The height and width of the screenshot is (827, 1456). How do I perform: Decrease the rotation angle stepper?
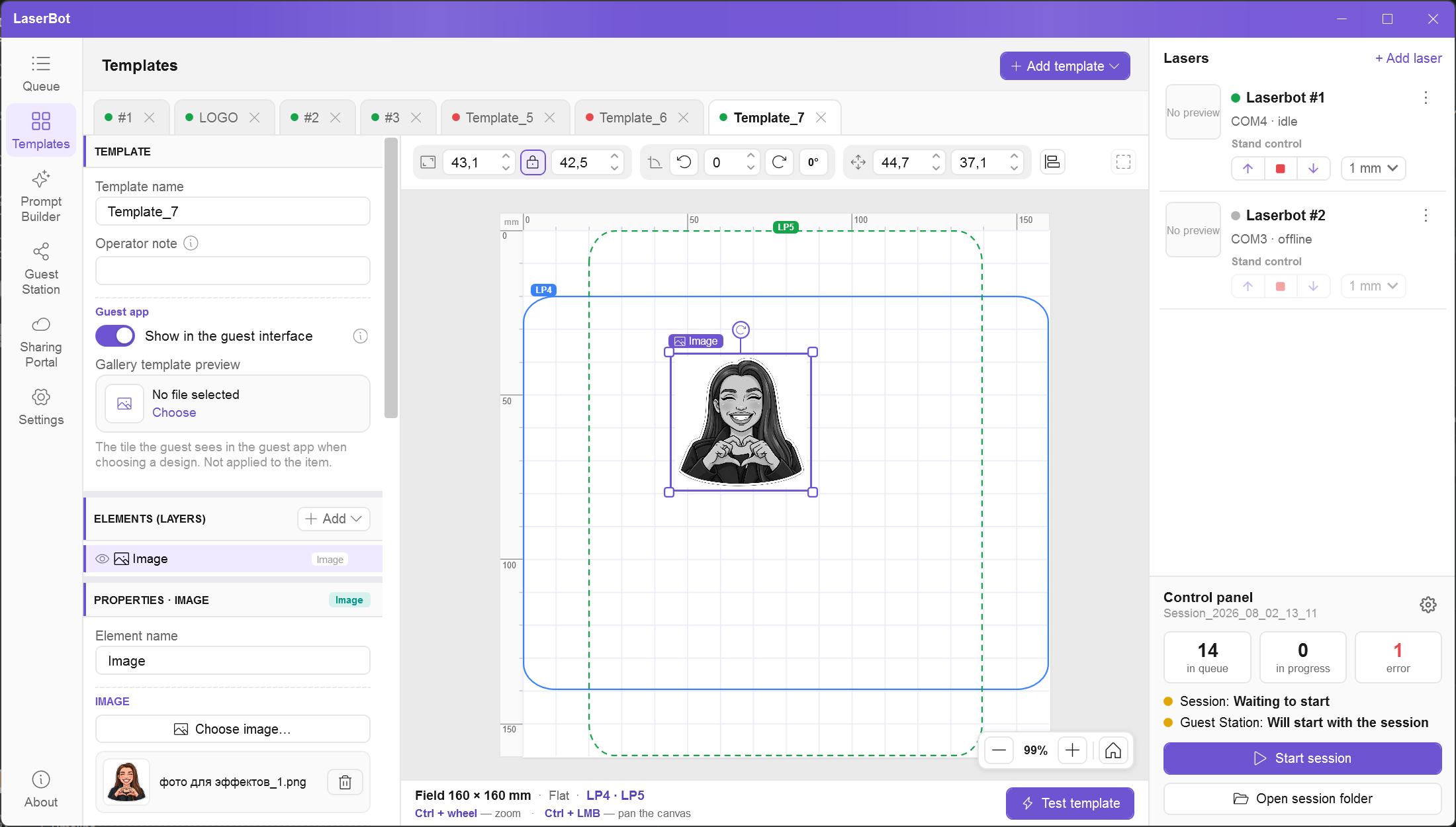pyautogui.click(x=751, y=168)
